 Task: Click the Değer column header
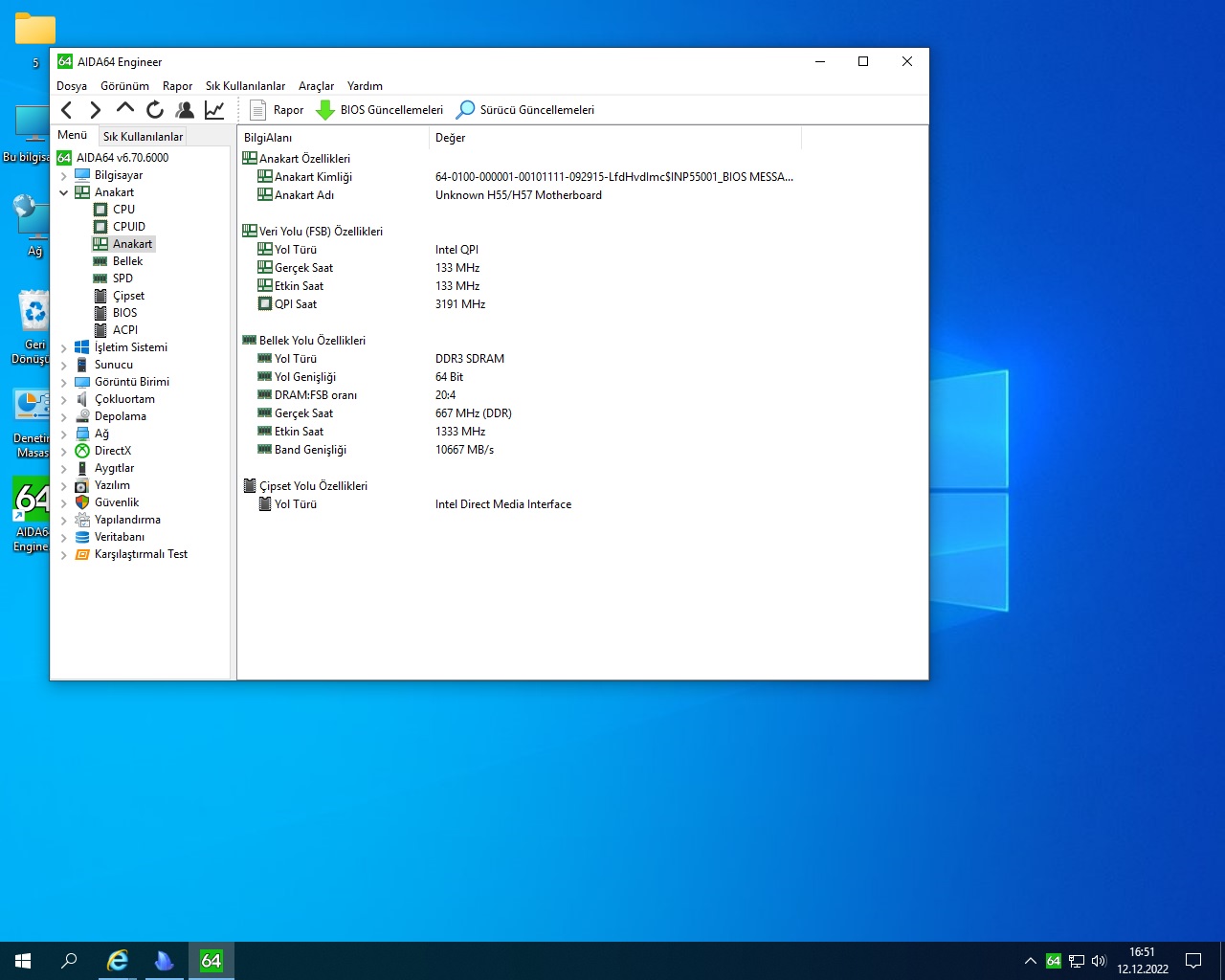[x=450, y=138]
